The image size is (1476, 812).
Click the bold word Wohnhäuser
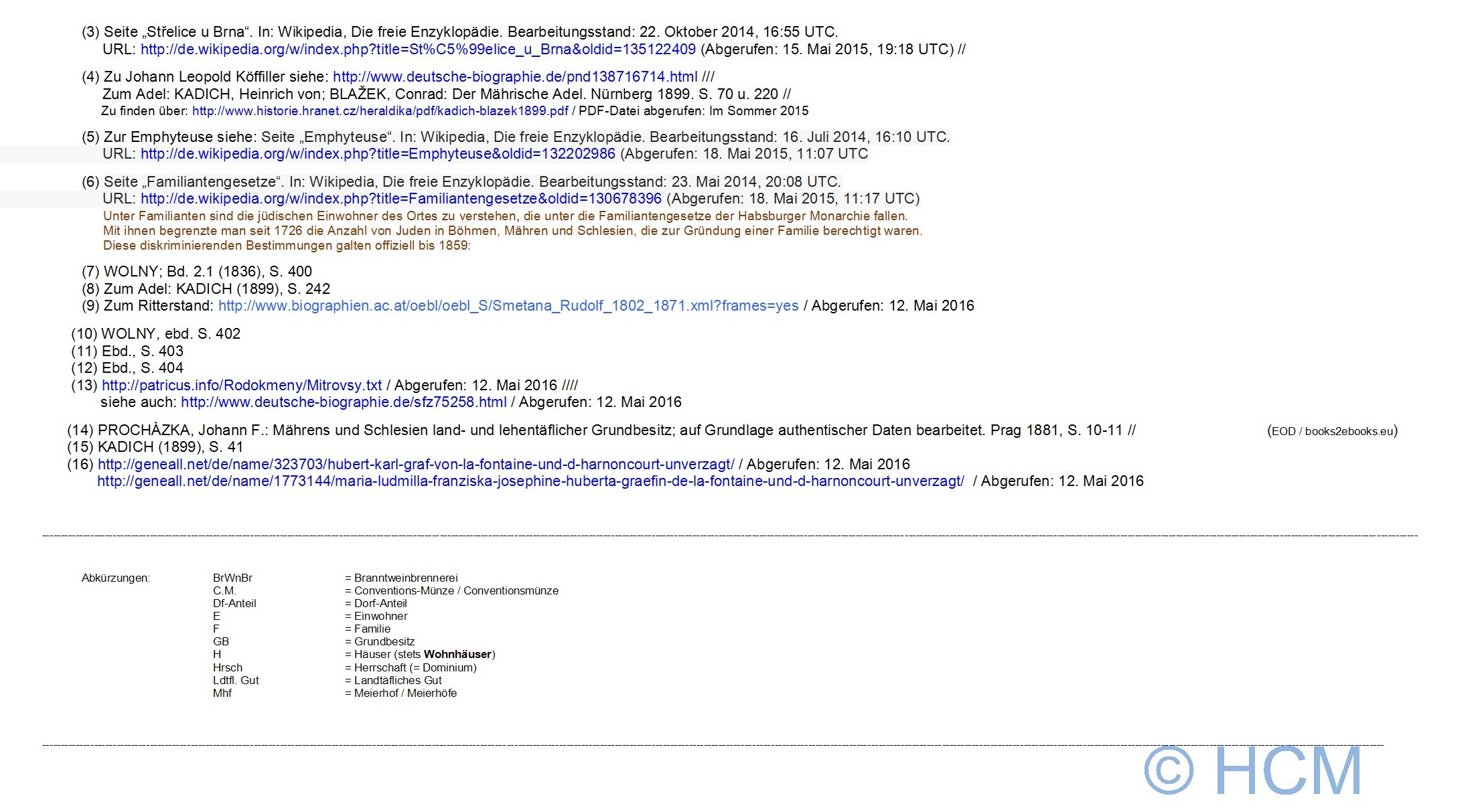tap(458, 655)
